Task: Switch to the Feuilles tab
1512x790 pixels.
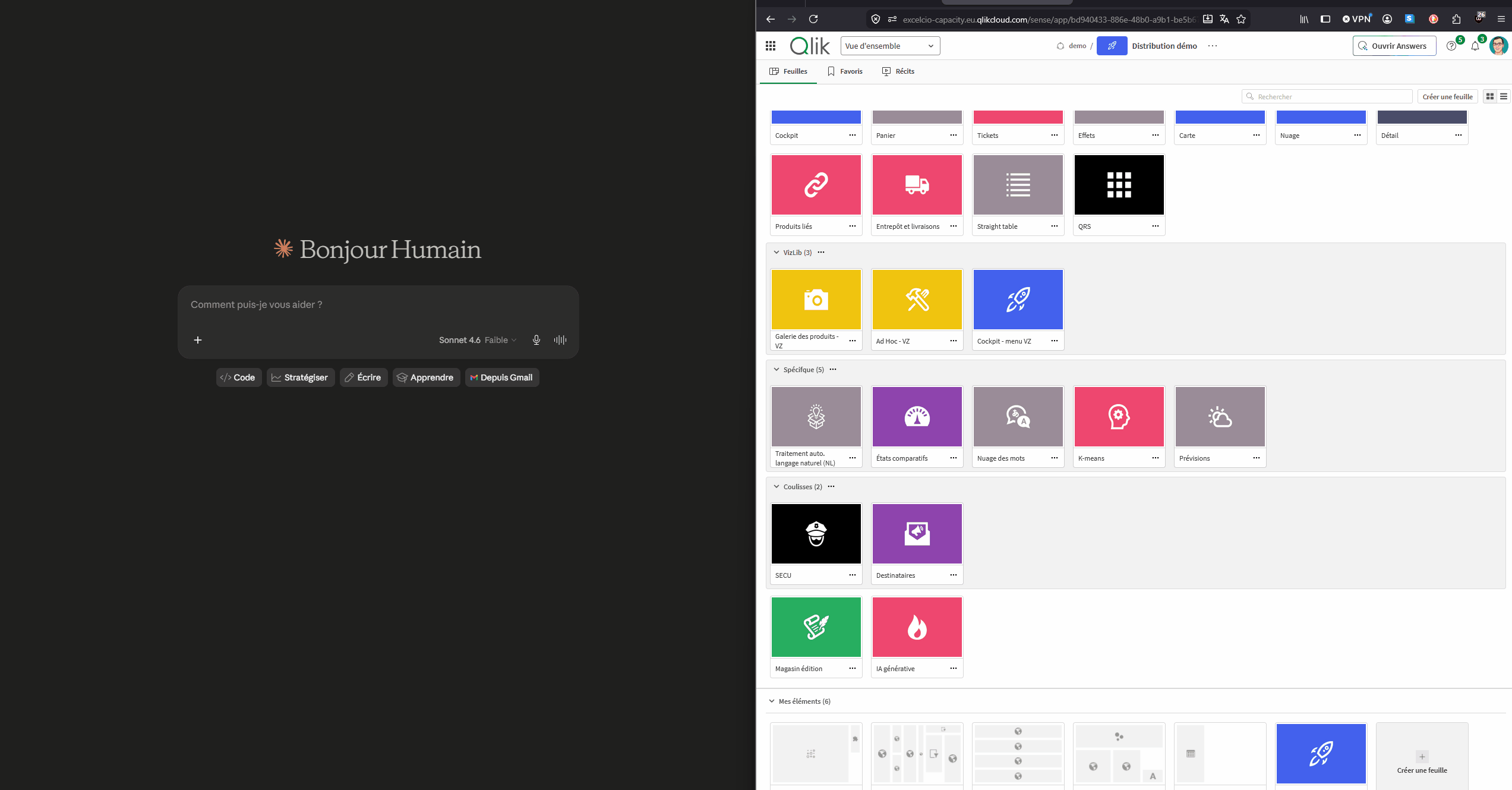Action: pos(788,71)
